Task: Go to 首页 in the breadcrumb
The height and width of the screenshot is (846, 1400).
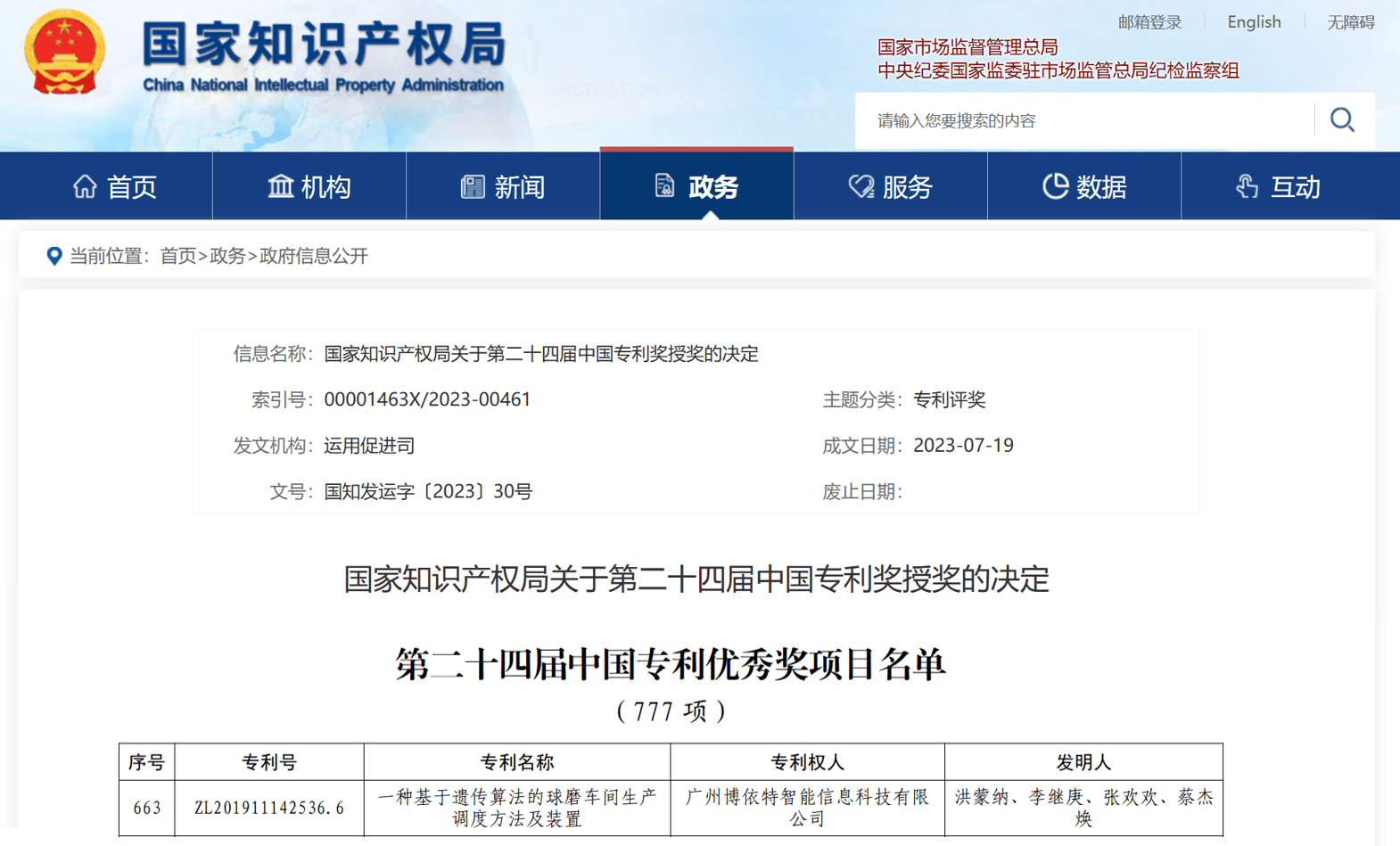Action: [x=177, y=257]
